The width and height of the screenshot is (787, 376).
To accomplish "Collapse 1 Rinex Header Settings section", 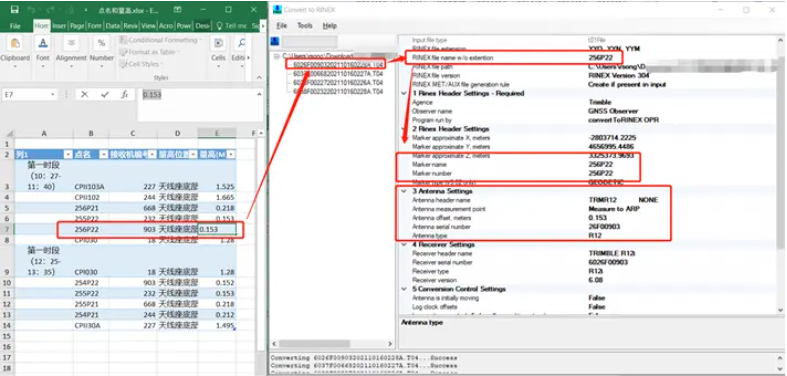I will click(404, 93).
